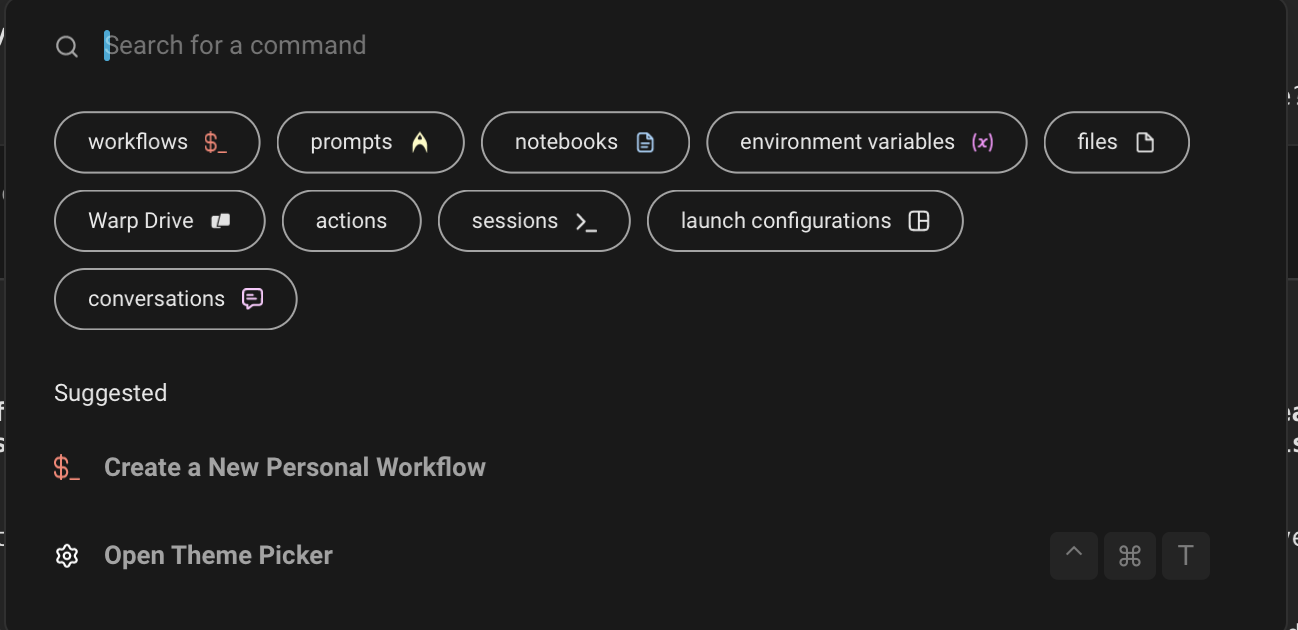The width and height of the screenshot is (1298, 630).
Task: Click the sessions terminal prompt icon
Action: (586, 222)
